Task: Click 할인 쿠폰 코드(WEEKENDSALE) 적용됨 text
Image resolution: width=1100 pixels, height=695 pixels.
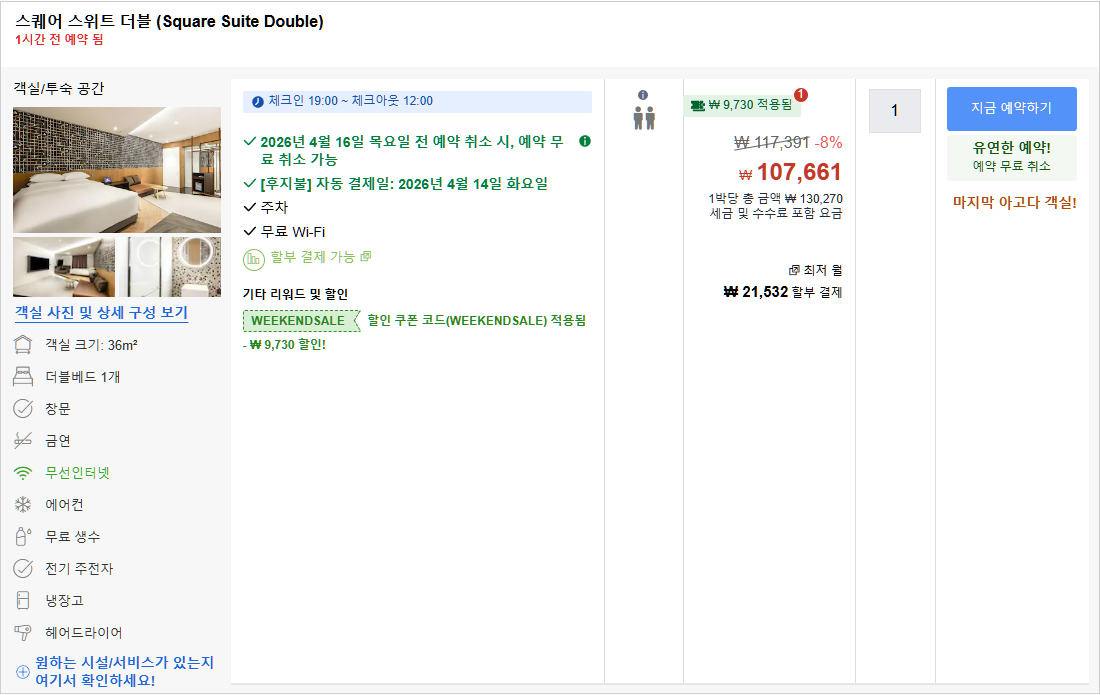Action: pos(476,320)
